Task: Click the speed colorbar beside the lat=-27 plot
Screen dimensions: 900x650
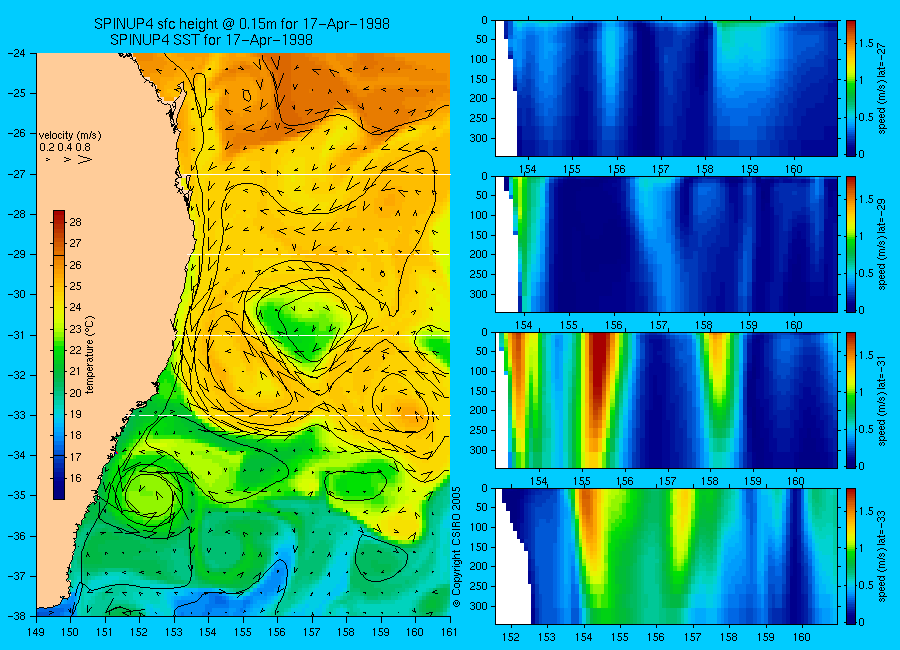Action: [851, 88]
